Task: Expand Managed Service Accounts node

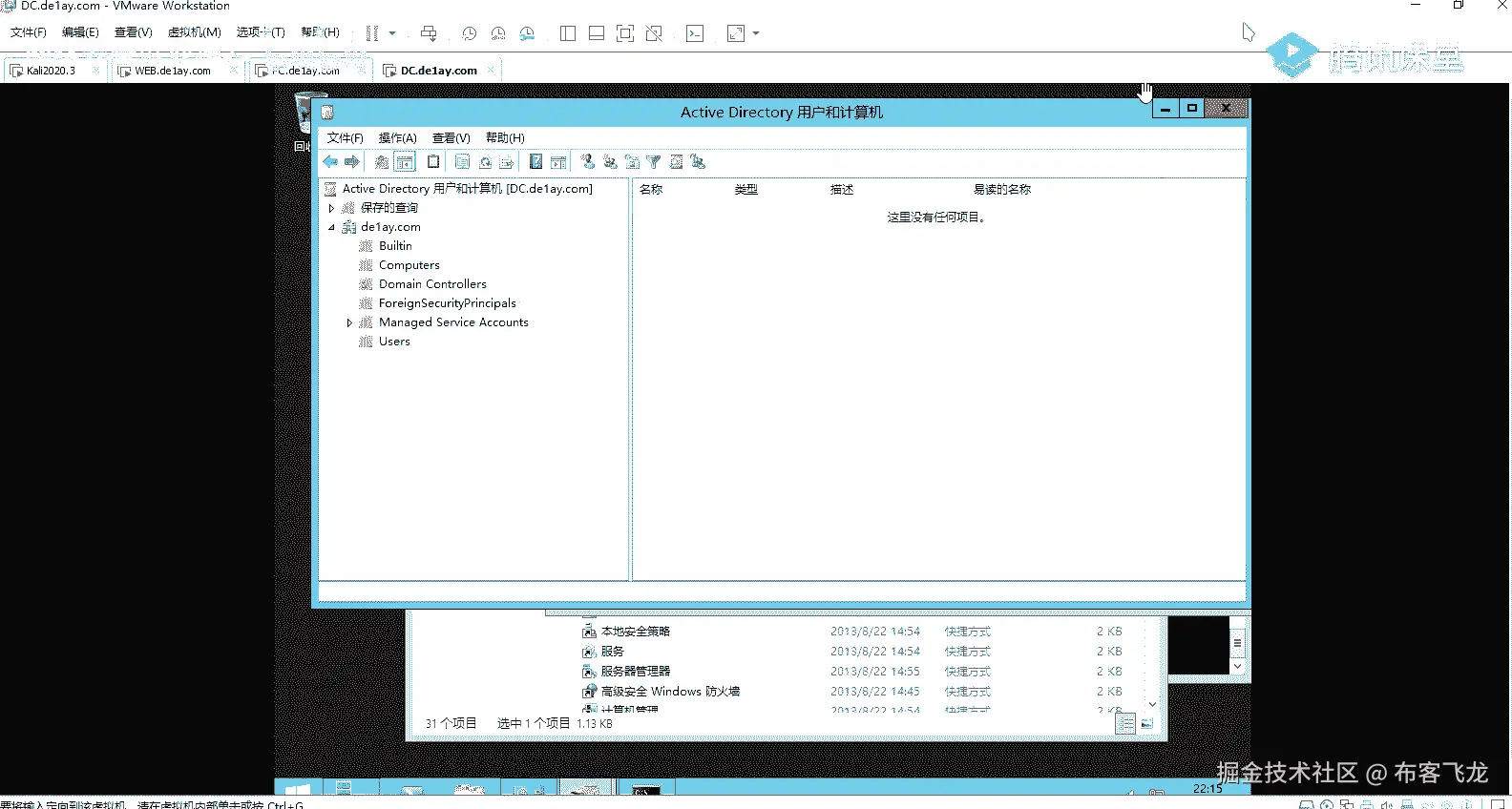Action: 349,322
